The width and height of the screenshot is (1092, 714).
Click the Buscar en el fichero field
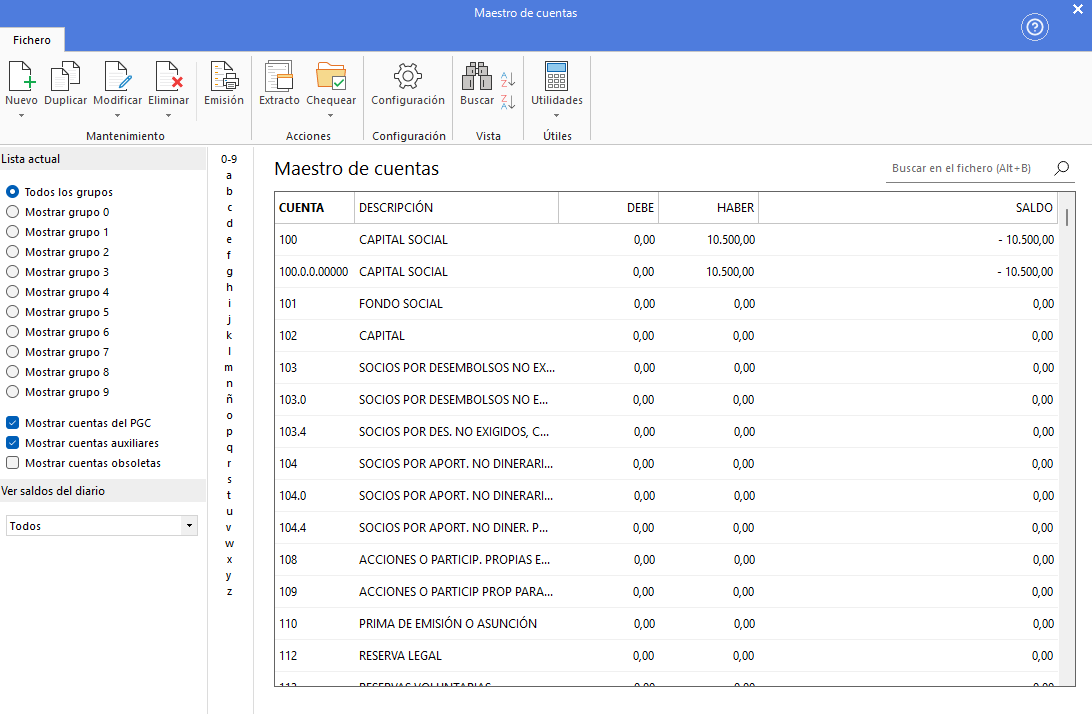(x=968, y=168)
